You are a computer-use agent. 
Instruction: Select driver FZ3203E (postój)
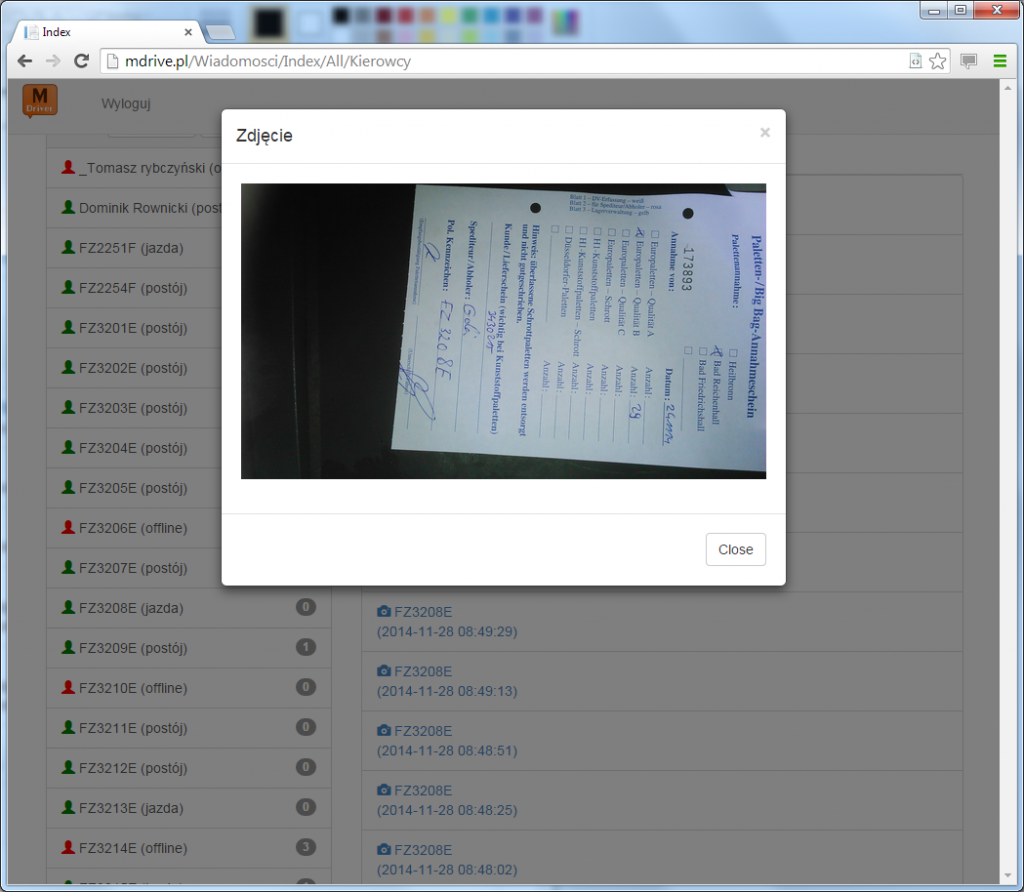pyautogui.click(x=135, y=407)
